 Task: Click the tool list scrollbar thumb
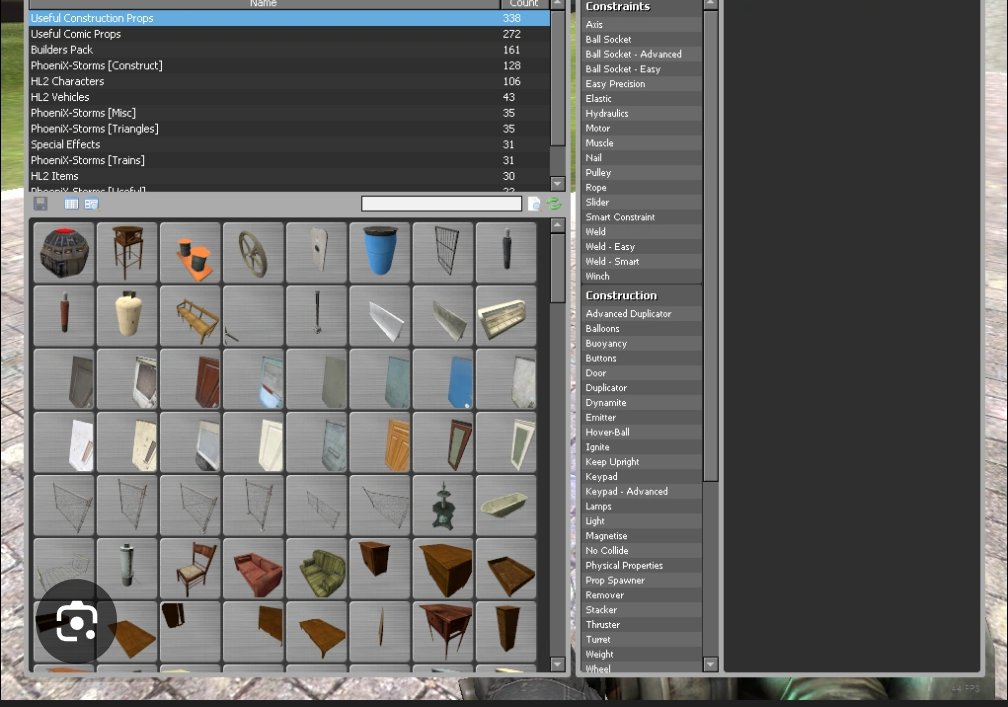click(710, 245)
